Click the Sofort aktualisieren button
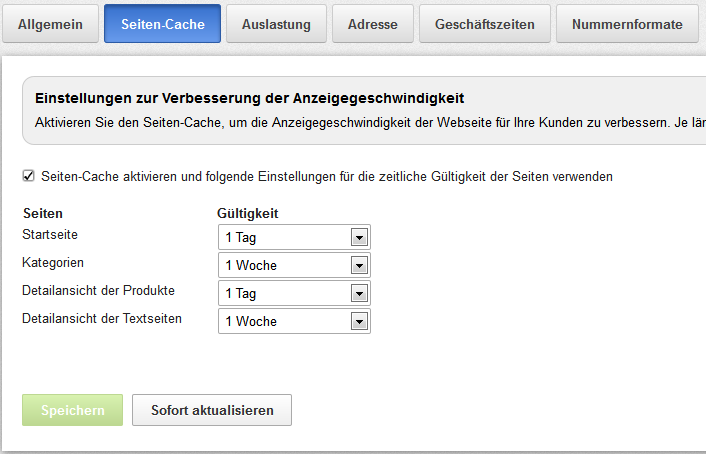Image resolution: width=706 pixels, height=454 pixels. tap(211, 410)
